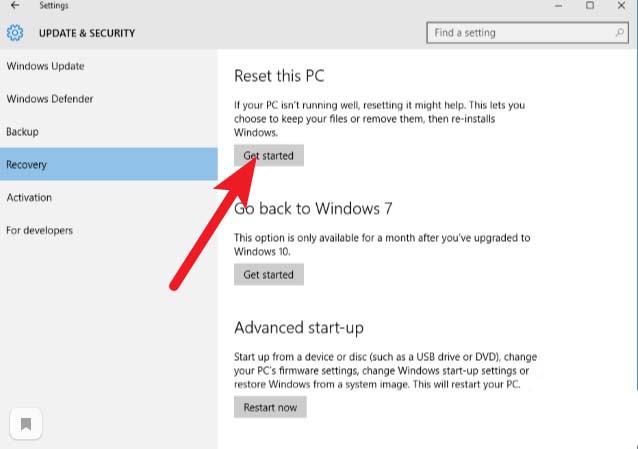
Task: Click the Advanced start-up heading
Action: tap(298, 328)
